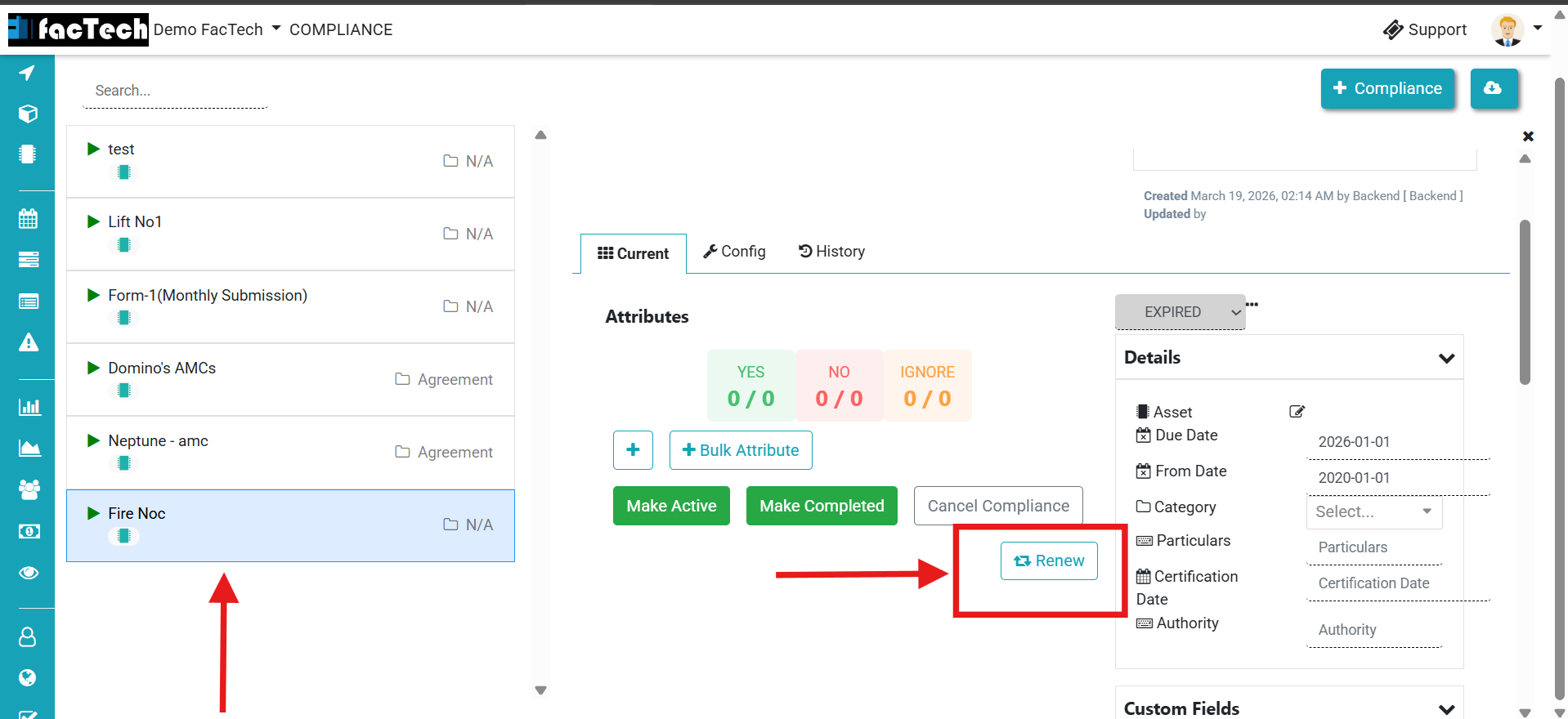The height and width of the screenshot is (719, 1568).
Task: Expand the Domino's AMCs row arrow
Action: coord(93,368)
